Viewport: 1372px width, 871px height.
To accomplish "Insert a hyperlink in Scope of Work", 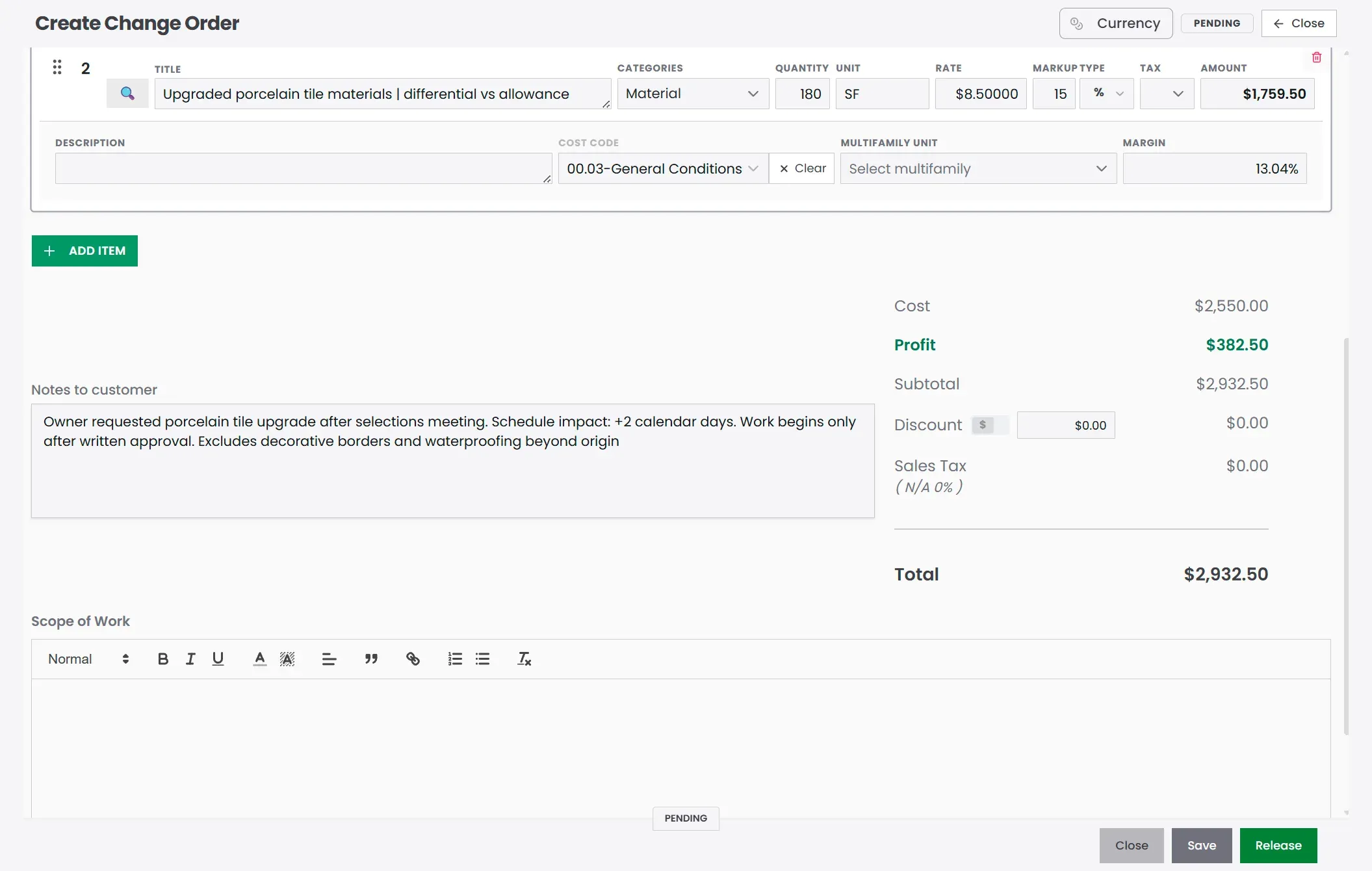I will point(413,659).
